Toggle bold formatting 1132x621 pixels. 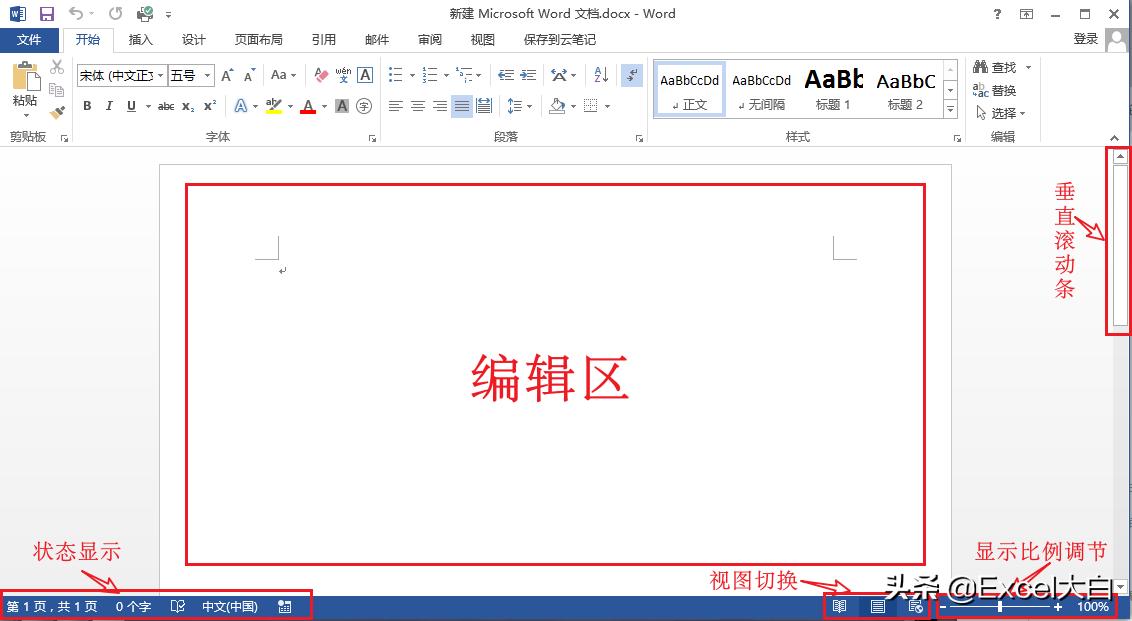pos(87,106)
